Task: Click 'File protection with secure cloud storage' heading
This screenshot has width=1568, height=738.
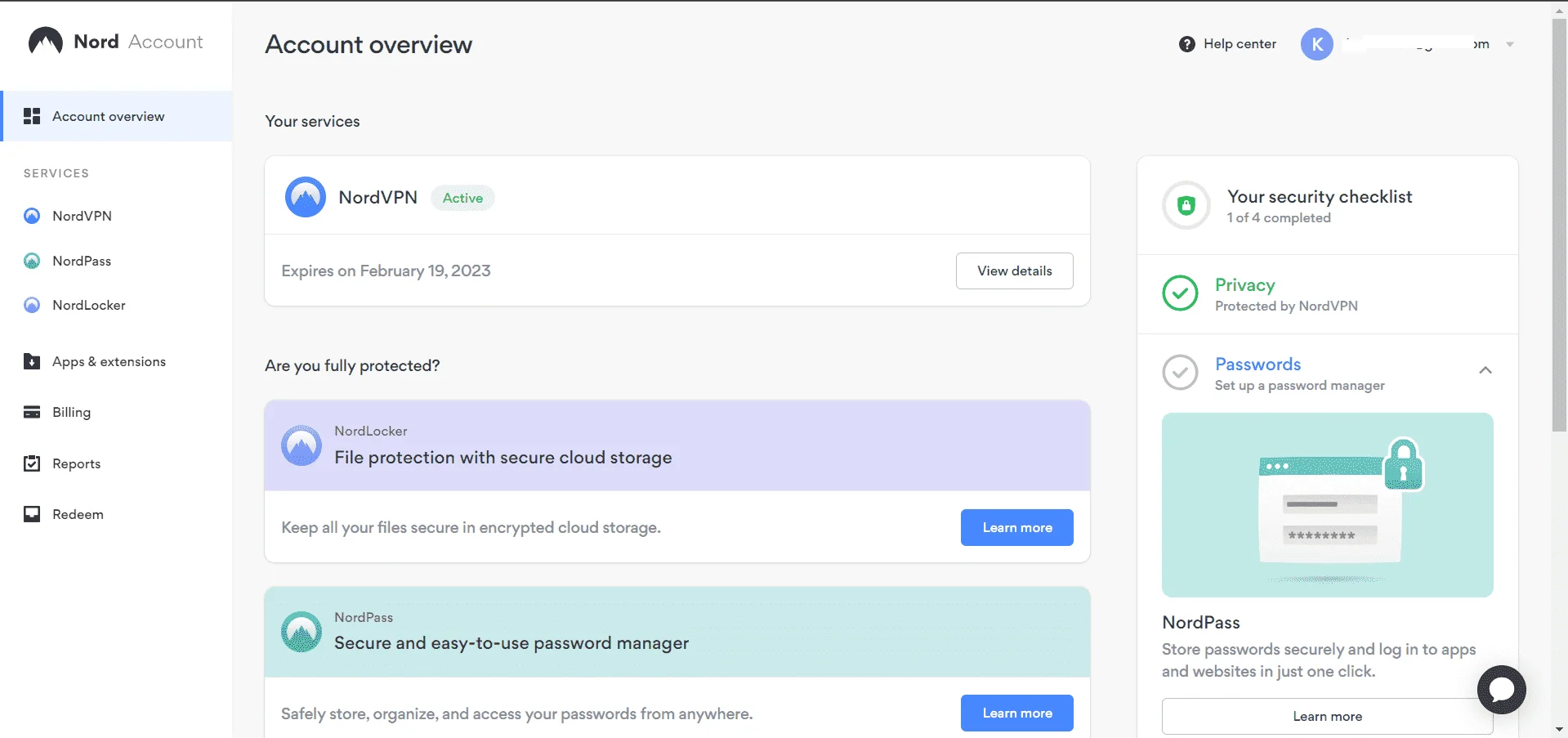Action: click(503, 457)
